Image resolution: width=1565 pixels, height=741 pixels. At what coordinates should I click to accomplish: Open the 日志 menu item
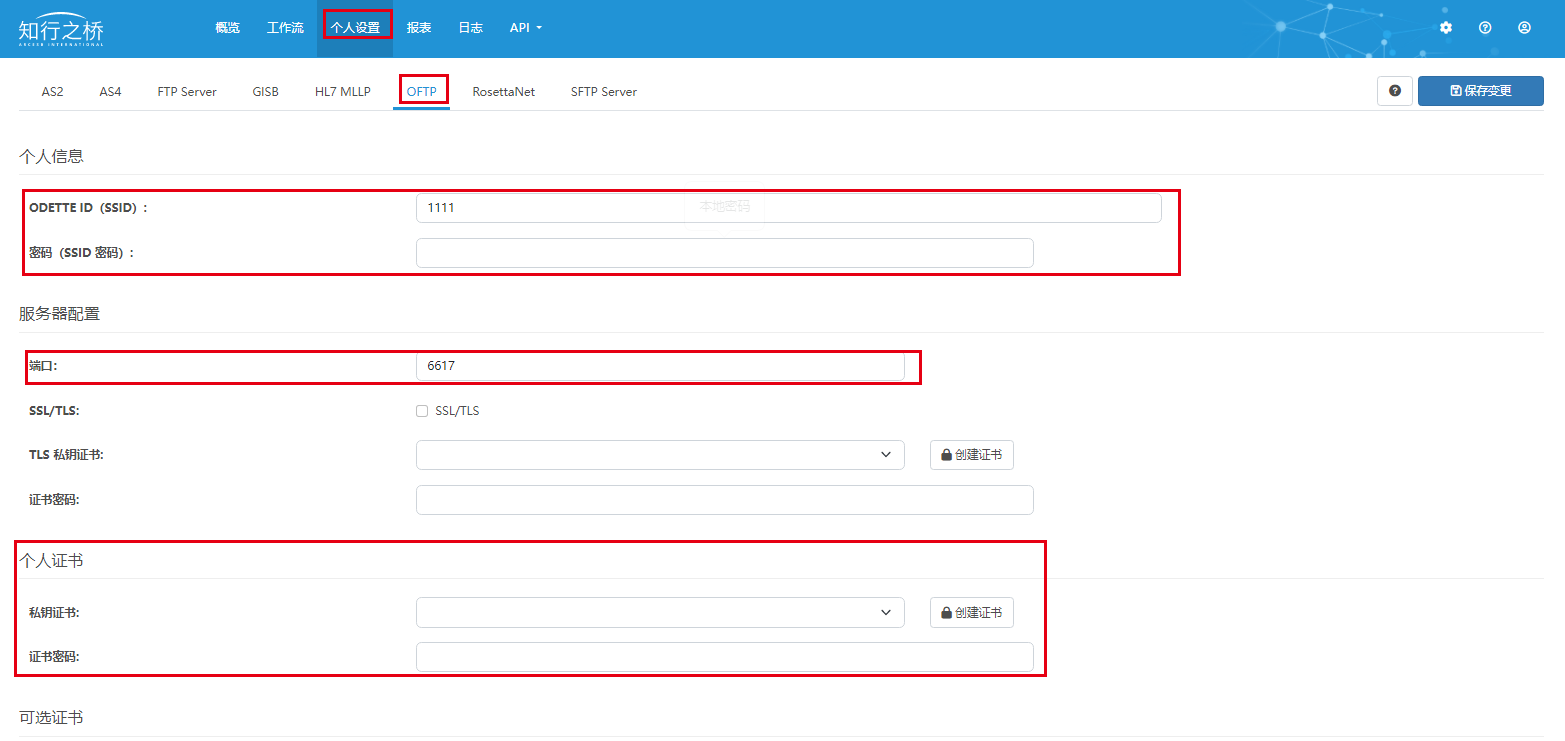470,28
